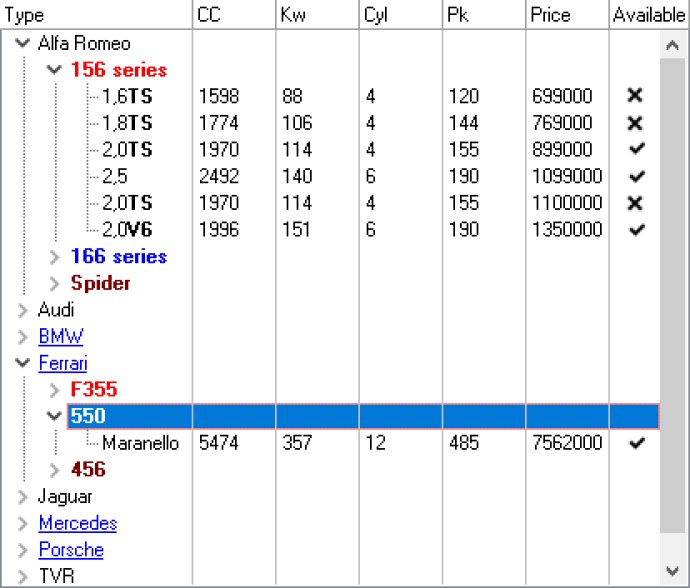Screen dimensions: 690x588
Task: Sort by the Available column header
Action: (x=650, y=15)
